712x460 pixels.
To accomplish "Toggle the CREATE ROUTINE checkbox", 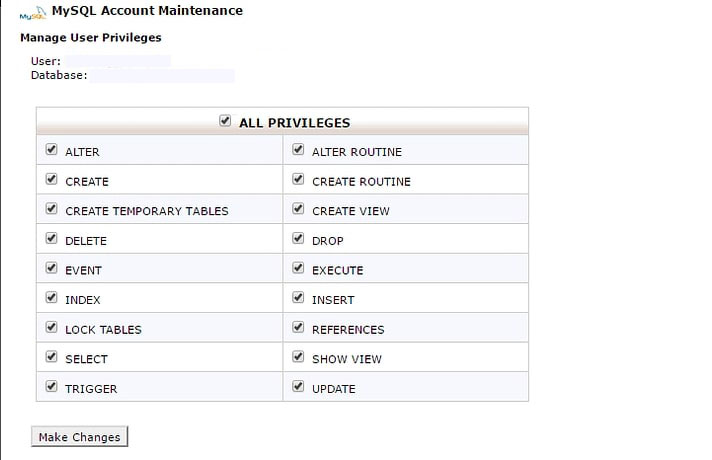I will (x=298, y=180).
